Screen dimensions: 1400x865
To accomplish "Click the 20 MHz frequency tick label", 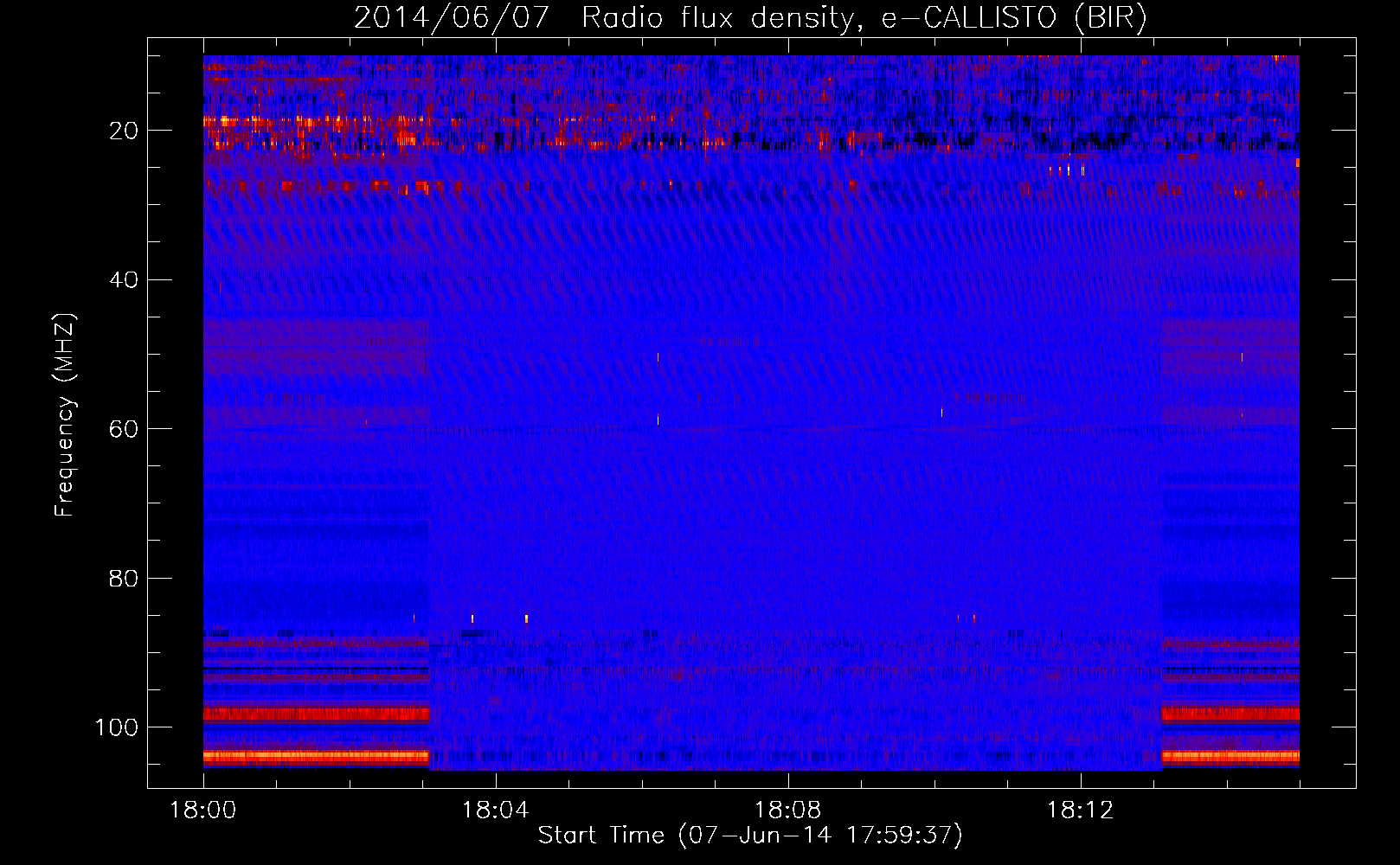I will 124,131.
